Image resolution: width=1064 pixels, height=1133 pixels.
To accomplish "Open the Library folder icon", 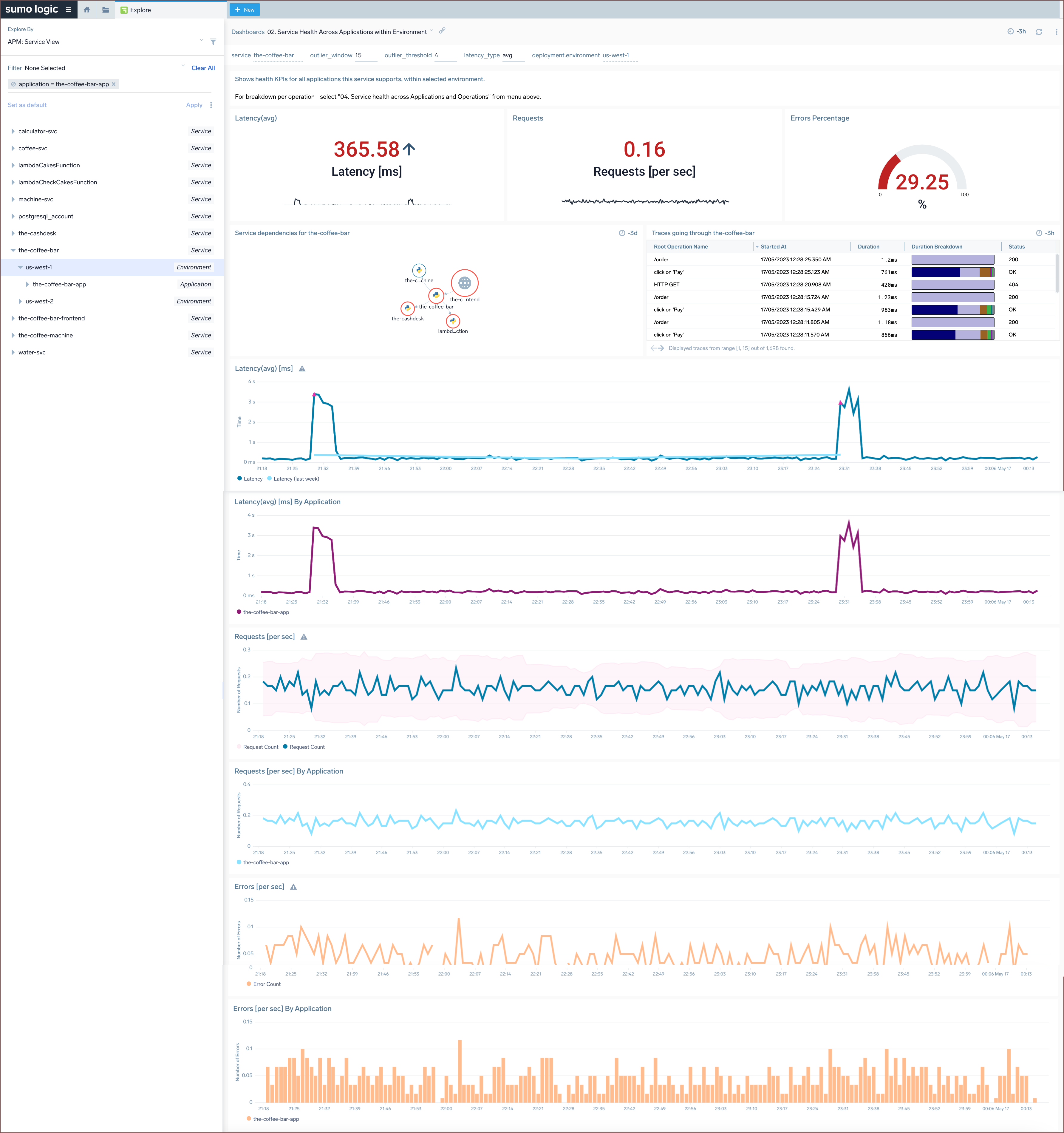I will coord(105,10).
